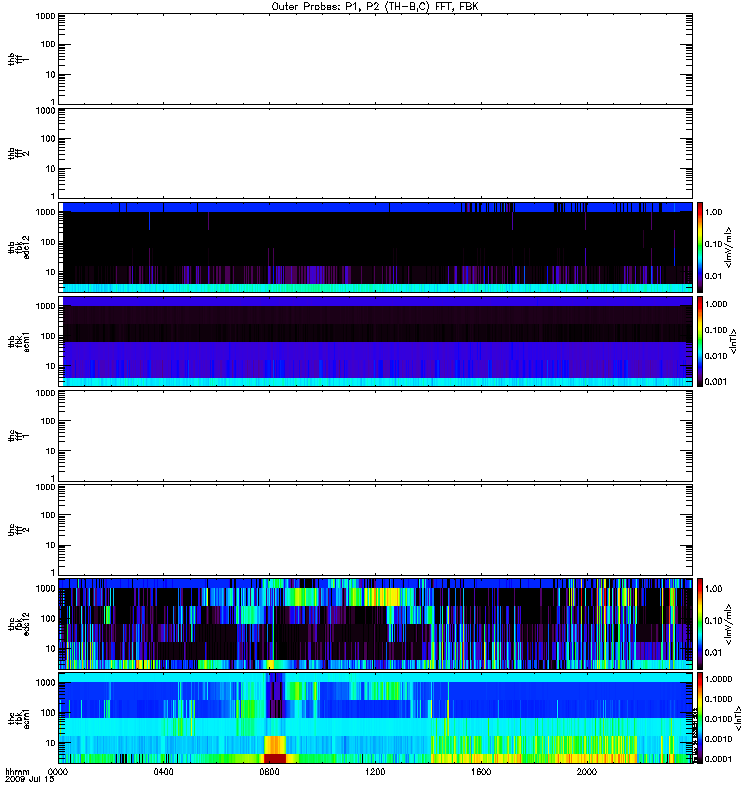Select the 'thc fbk scm1' panel label
The height and width of the screenshot is (800, 750).
(18, 718)
